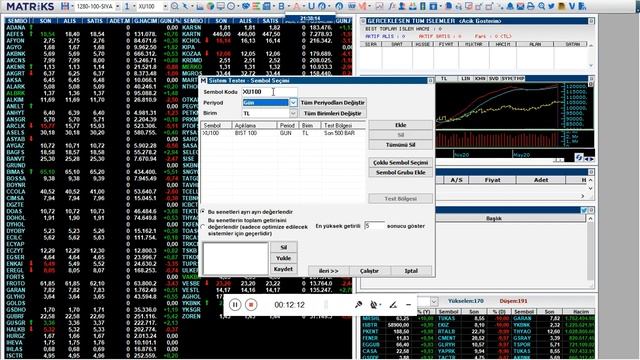
Task: Open the XU100 symbol dropdown in toolbar
Action: (x=165, y=7)
